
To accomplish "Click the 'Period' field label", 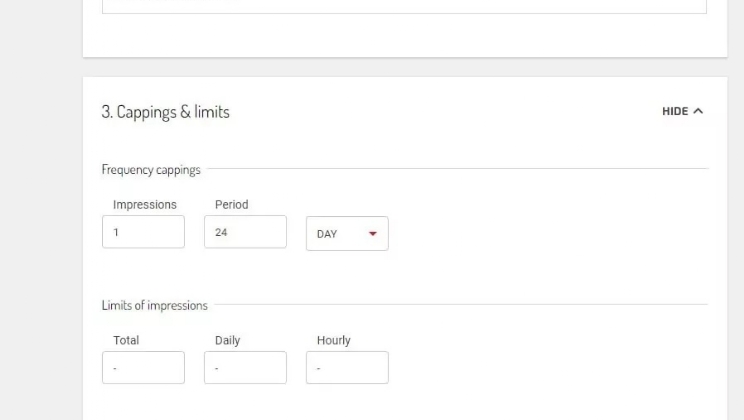I will (x=231, y=205).
